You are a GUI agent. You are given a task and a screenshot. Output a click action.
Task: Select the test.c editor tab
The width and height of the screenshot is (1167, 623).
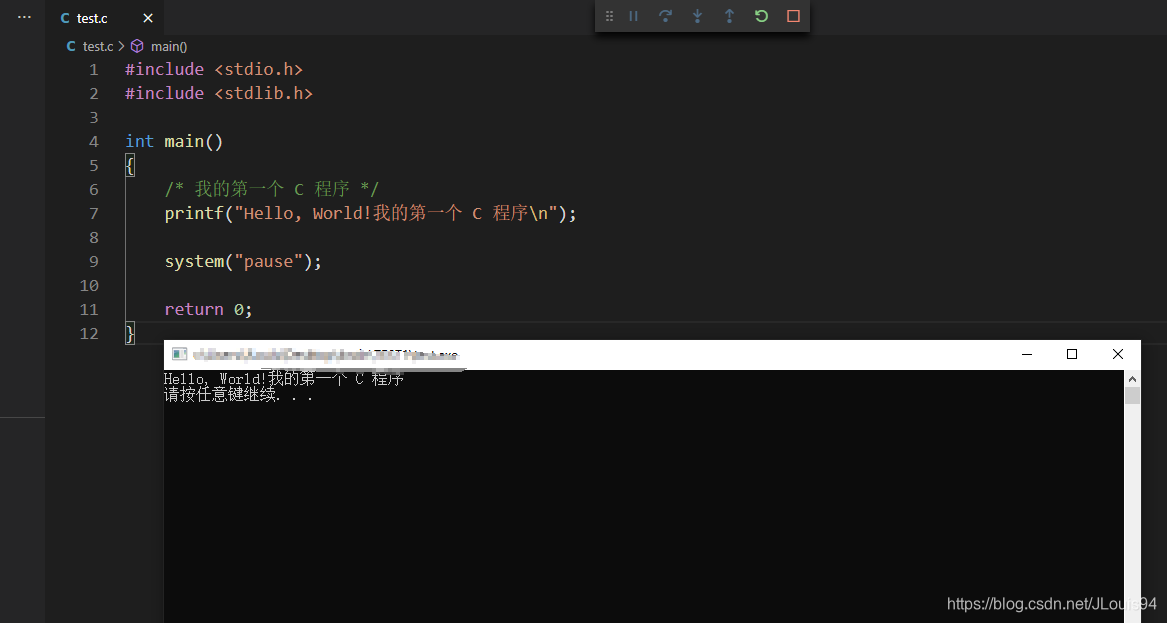pos(104,18)
